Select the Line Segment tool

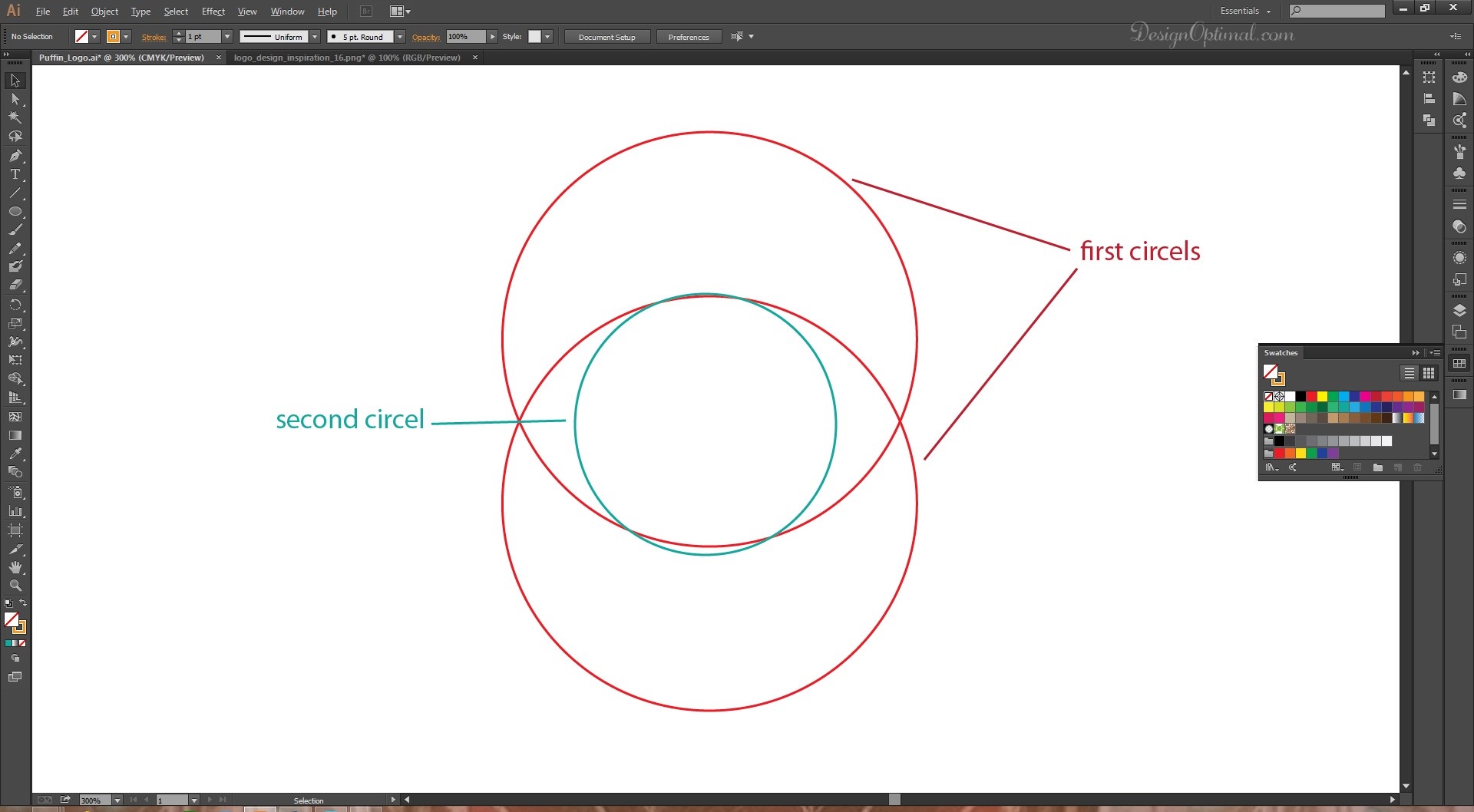15,193
